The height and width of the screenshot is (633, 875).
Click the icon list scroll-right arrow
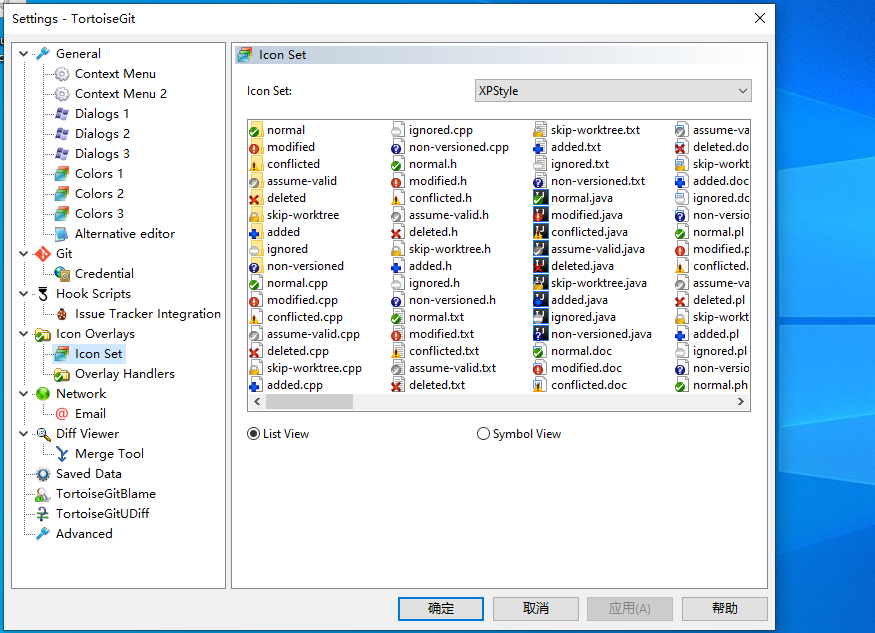point(741,401)
